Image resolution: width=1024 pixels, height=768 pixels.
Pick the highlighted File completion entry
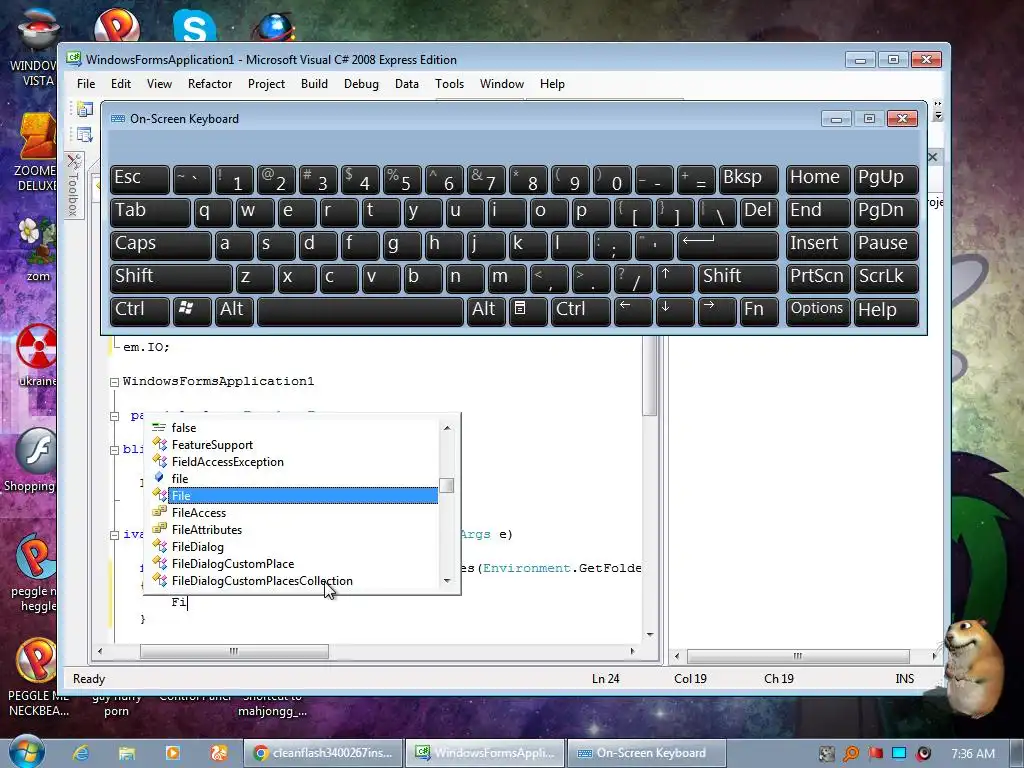(303, 496)
